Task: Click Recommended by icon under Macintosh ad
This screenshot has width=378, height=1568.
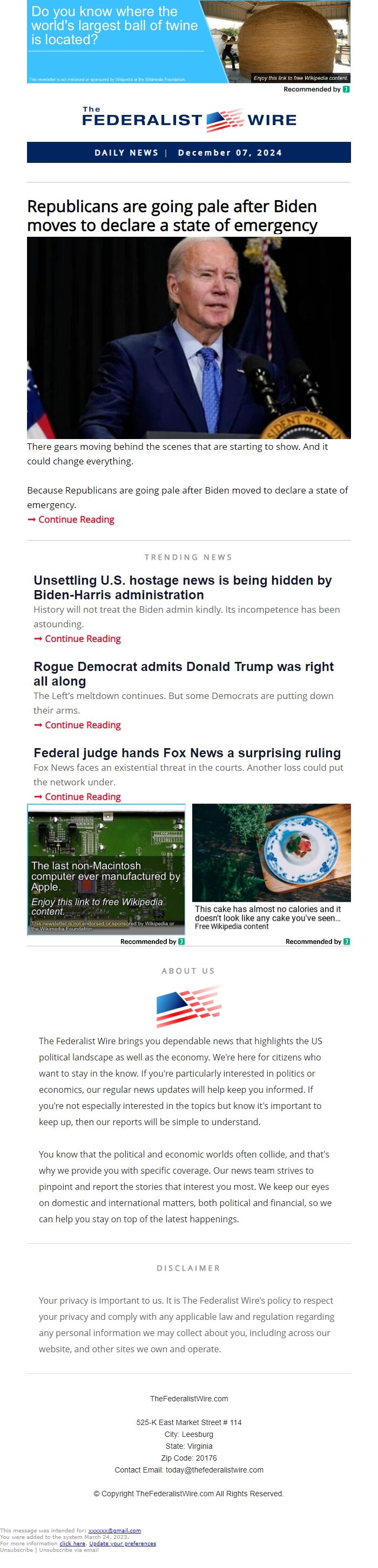Action: pos(181,941)
